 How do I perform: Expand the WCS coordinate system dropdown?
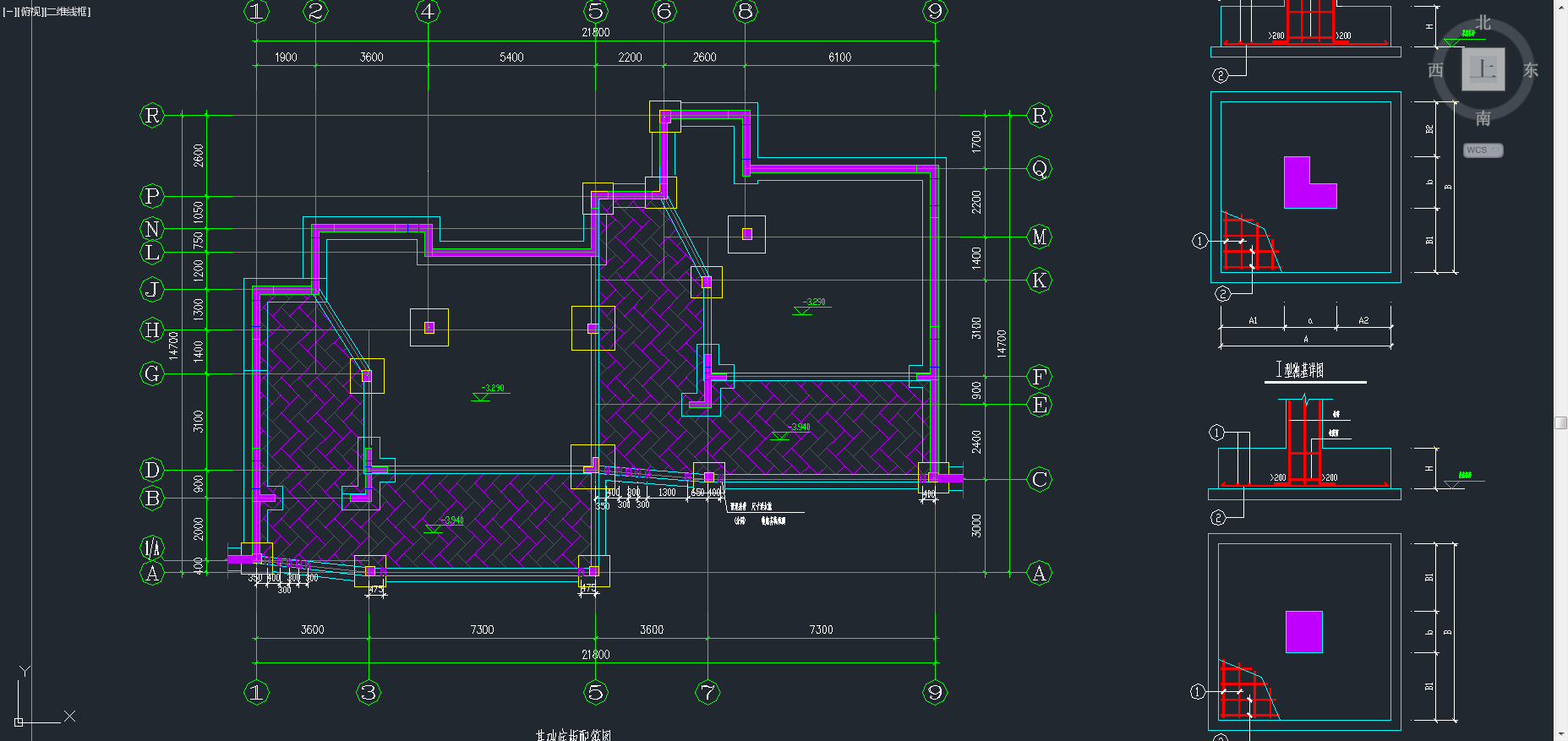(x=1483, y=150)
